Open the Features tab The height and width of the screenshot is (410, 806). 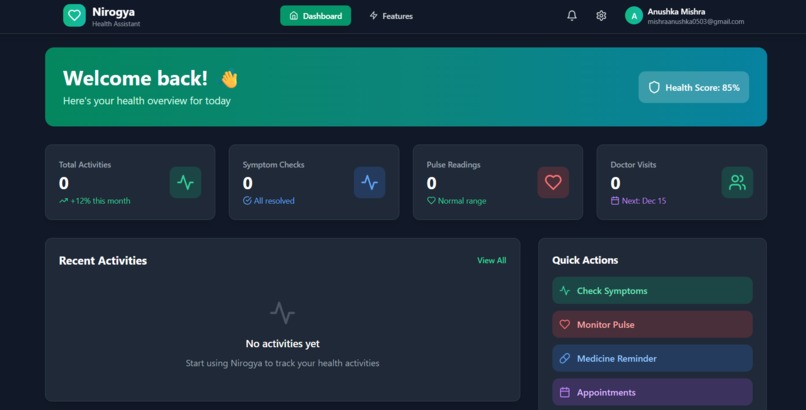[x=391, y=16]
